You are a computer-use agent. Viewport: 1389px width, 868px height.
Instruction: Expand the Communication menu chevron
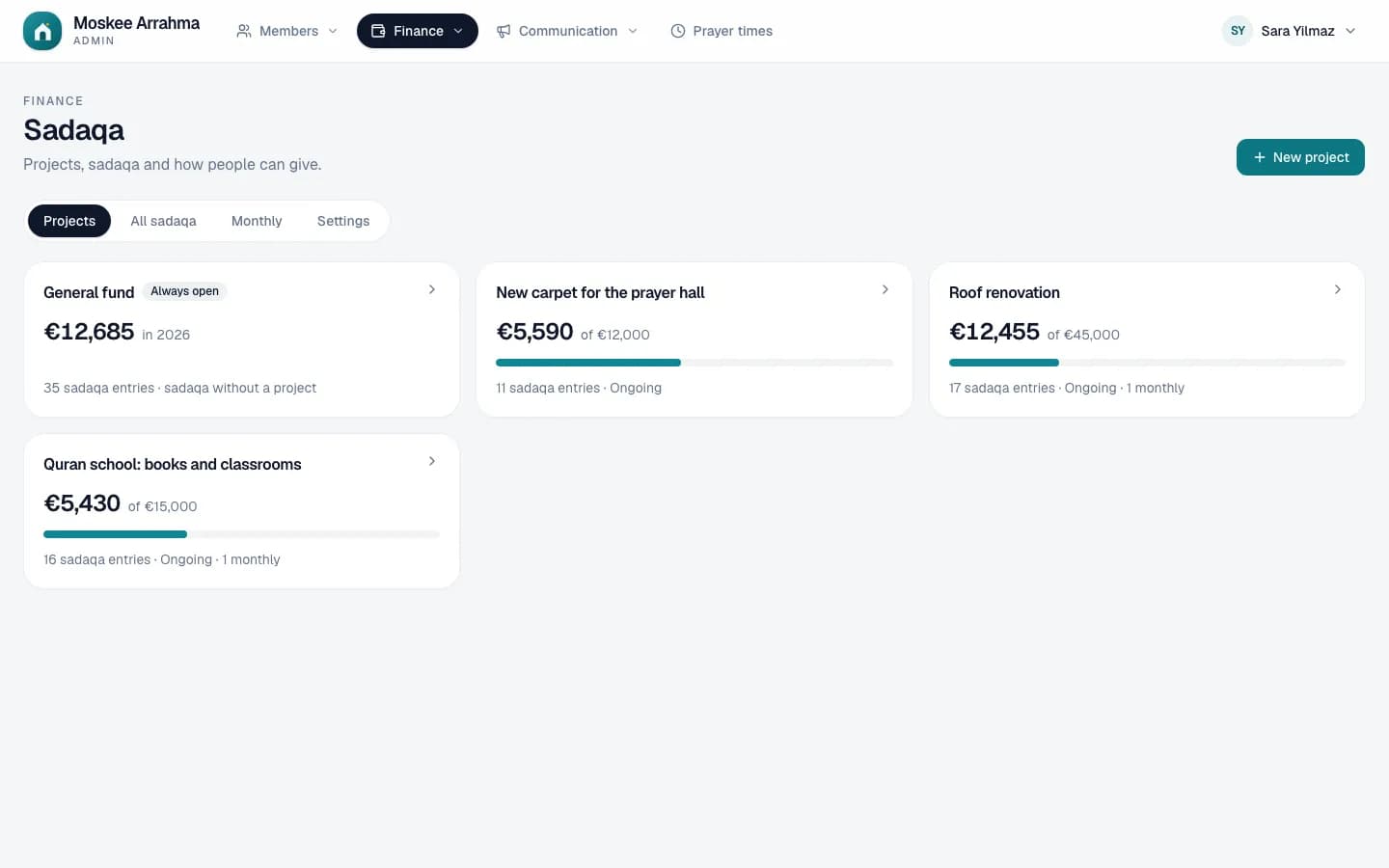(633, 31)
